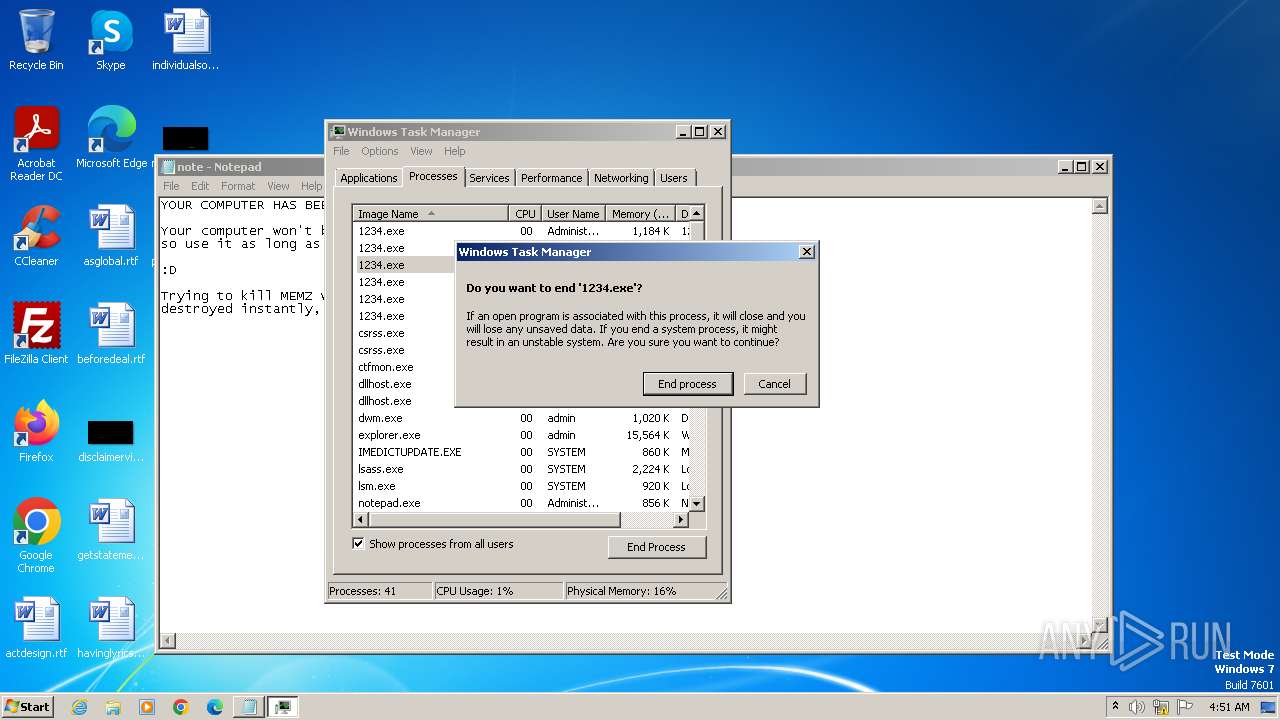The width and height of the screenshot is (1280, 720).
Task: Launch Acrobat Reader DC desktop icon
Action: coord(36,144)
